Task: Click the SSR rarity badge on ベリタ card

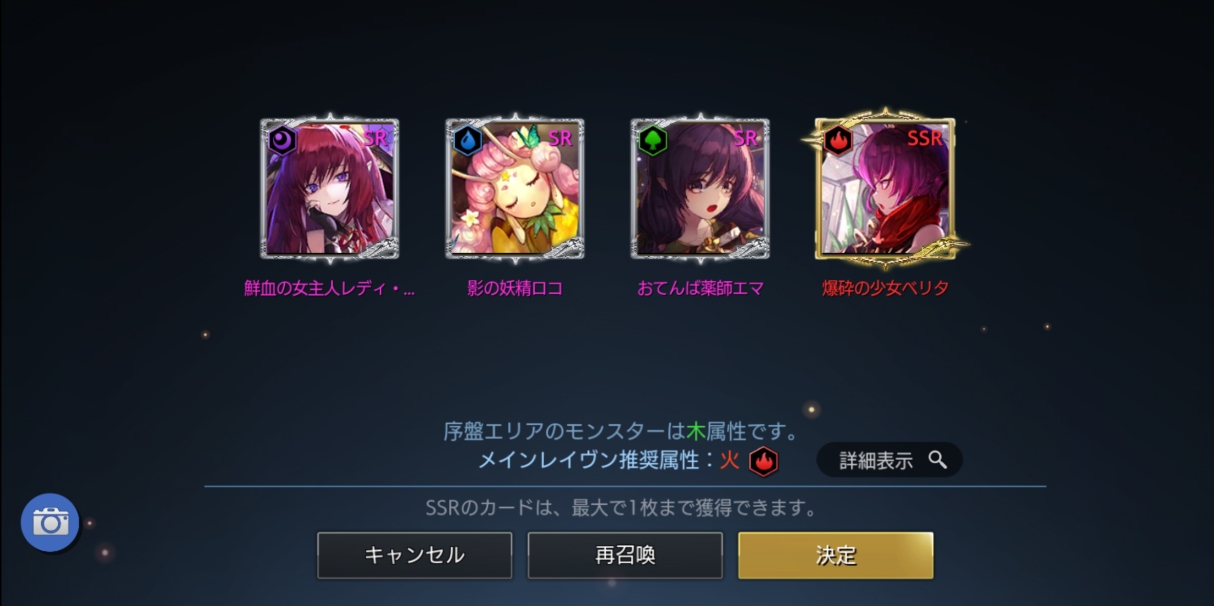Action: (925, 138)
